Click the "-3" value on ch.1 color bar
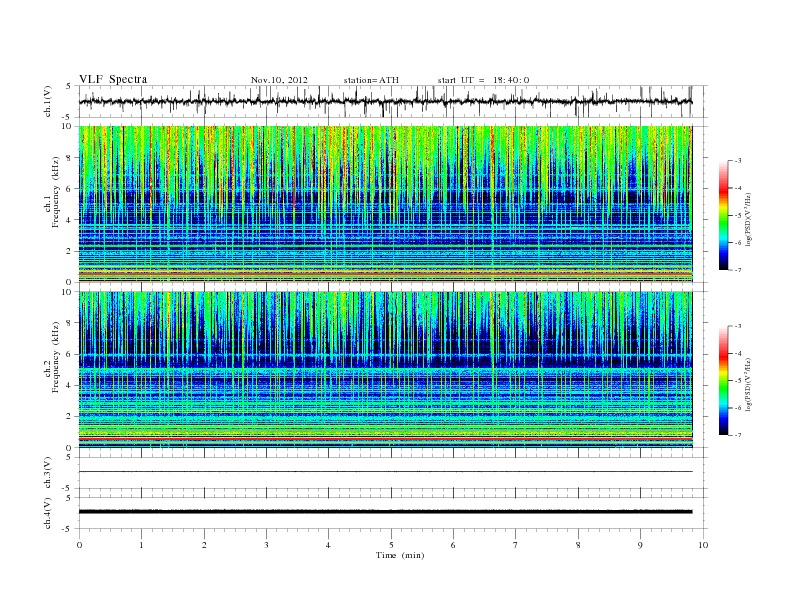Image resolution: width=792 pixels, height=612 pixels. pyautogui.click(x=738, y=161)
